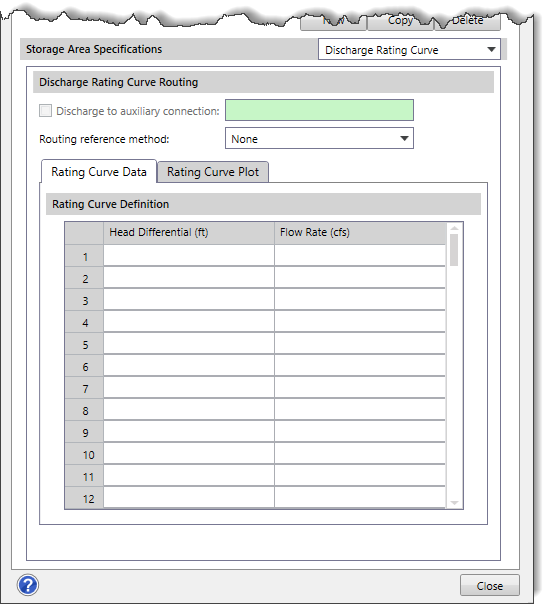Select Head Differential cell in row 12

[189, 497]
